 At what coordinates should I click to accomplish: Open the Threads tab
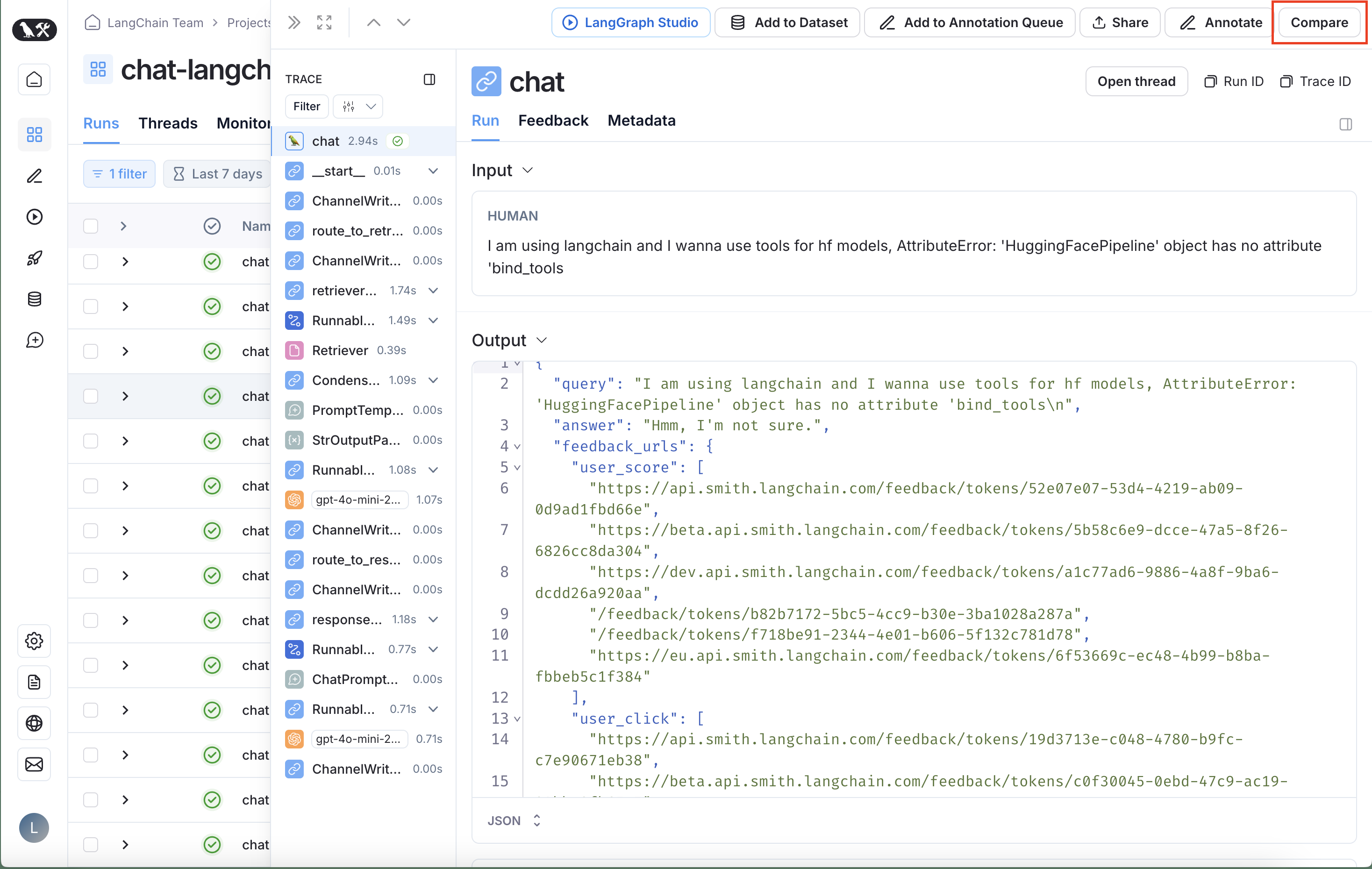click(167, 123)
